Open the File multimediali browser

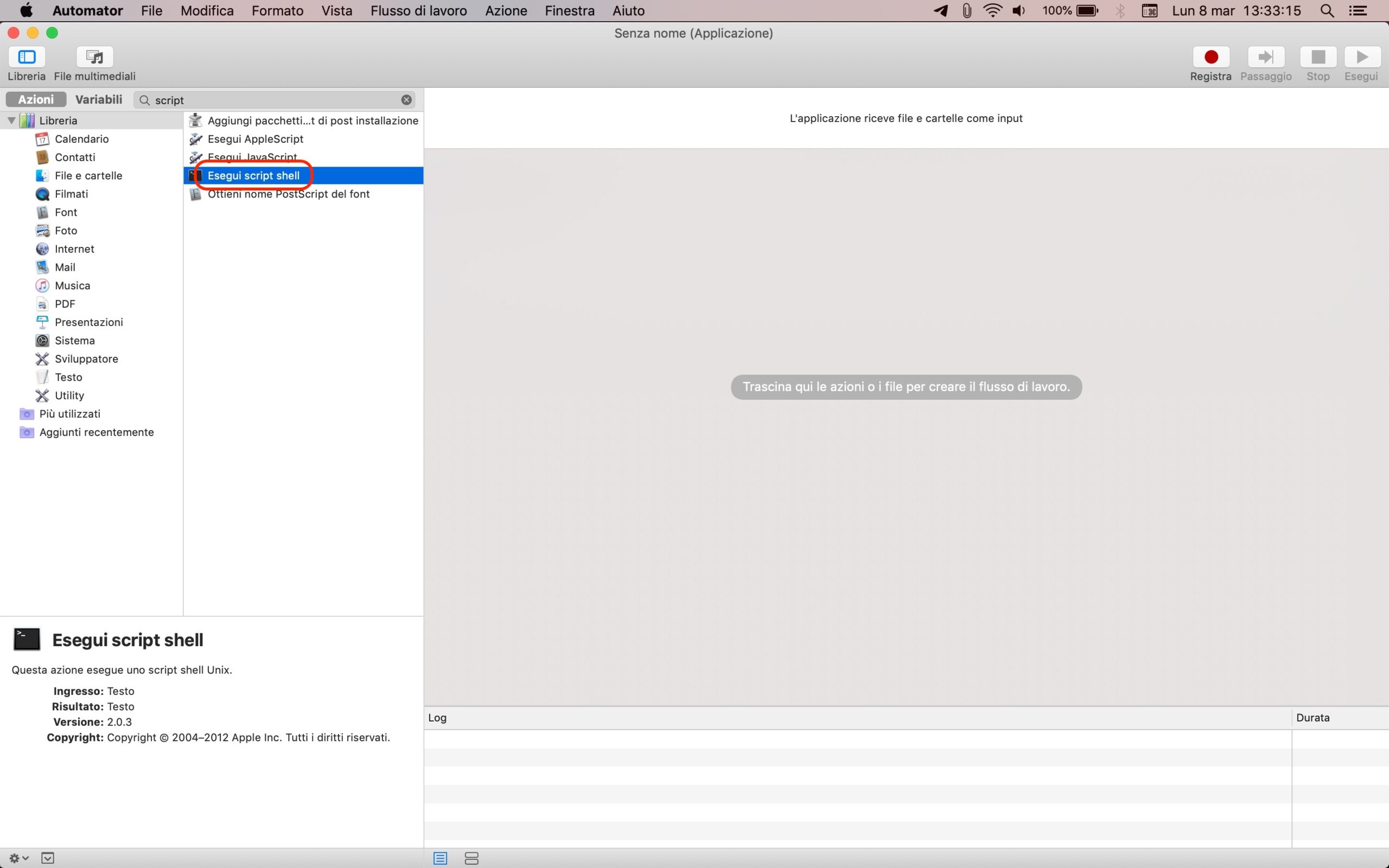pyautogui.click(x=95, y=58)
